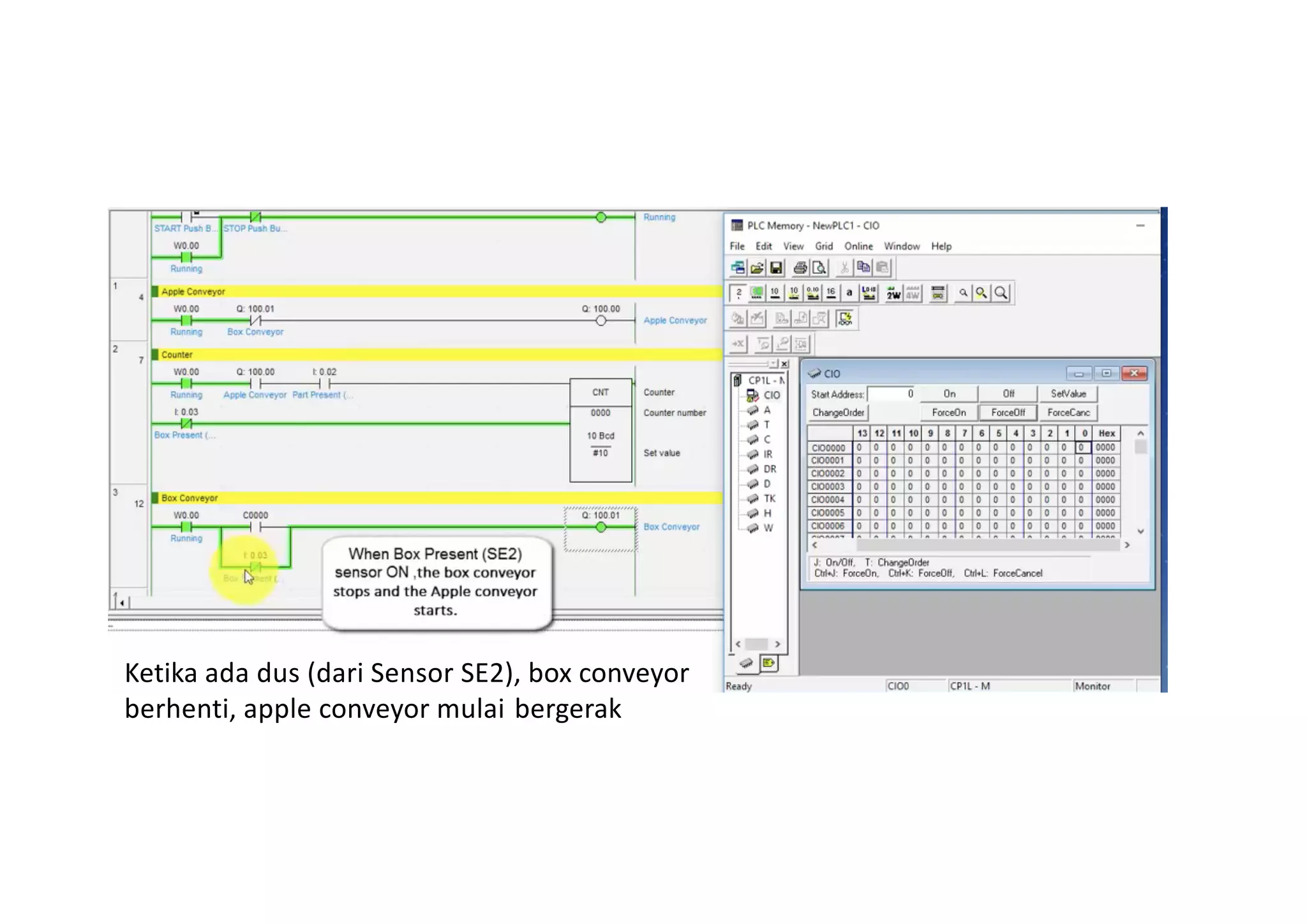The image size is (1307, 924).
Task: Open the Online menu
Action: [858, 246]
